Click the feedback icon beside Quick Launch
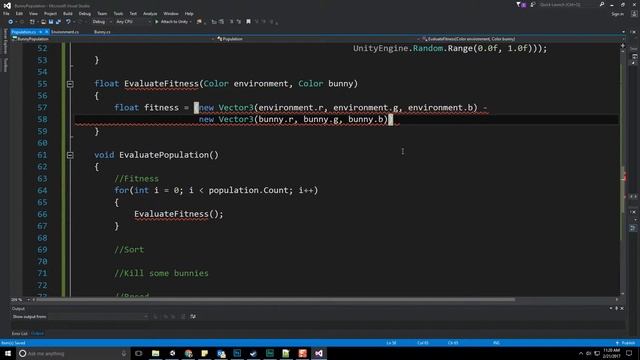 (533, 4)
